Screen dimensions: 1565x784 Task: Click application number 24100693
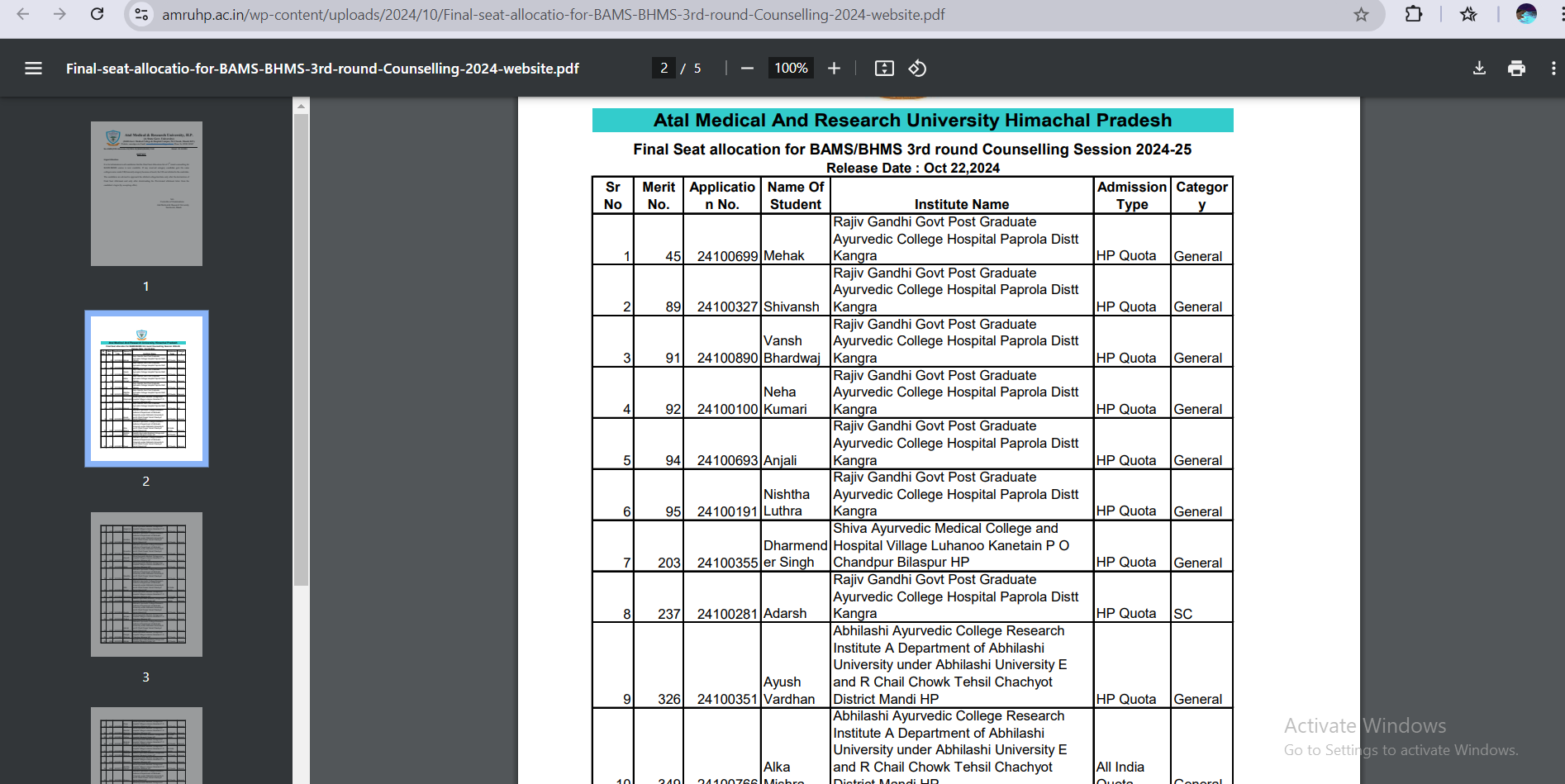[727, 461]
